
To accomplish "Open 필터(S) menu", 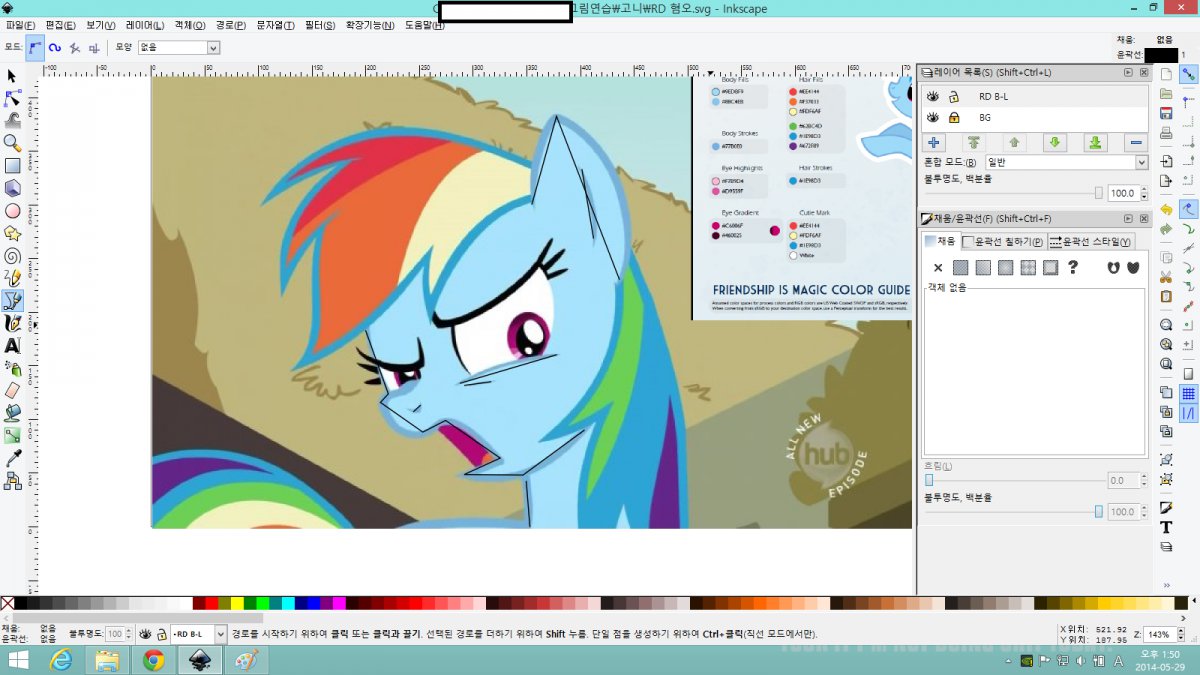I will click(321, 24).
